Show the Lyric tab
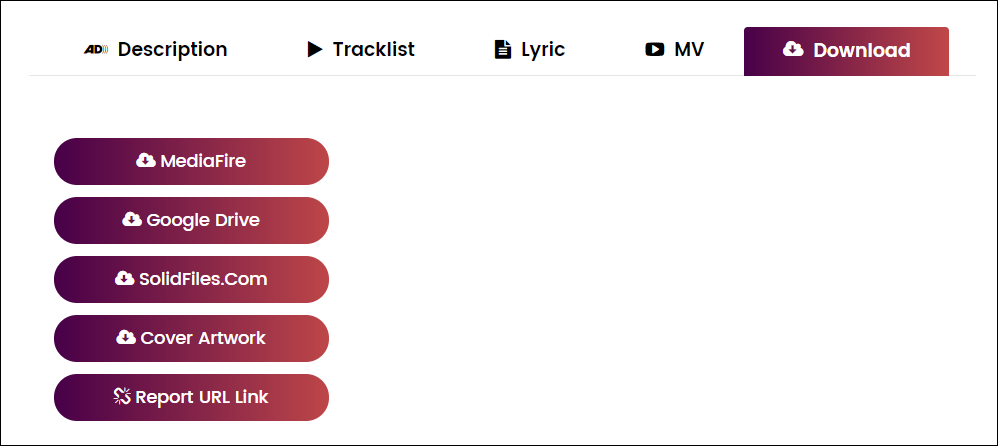Viewport: 998px width, 446px height. [543, 49]
